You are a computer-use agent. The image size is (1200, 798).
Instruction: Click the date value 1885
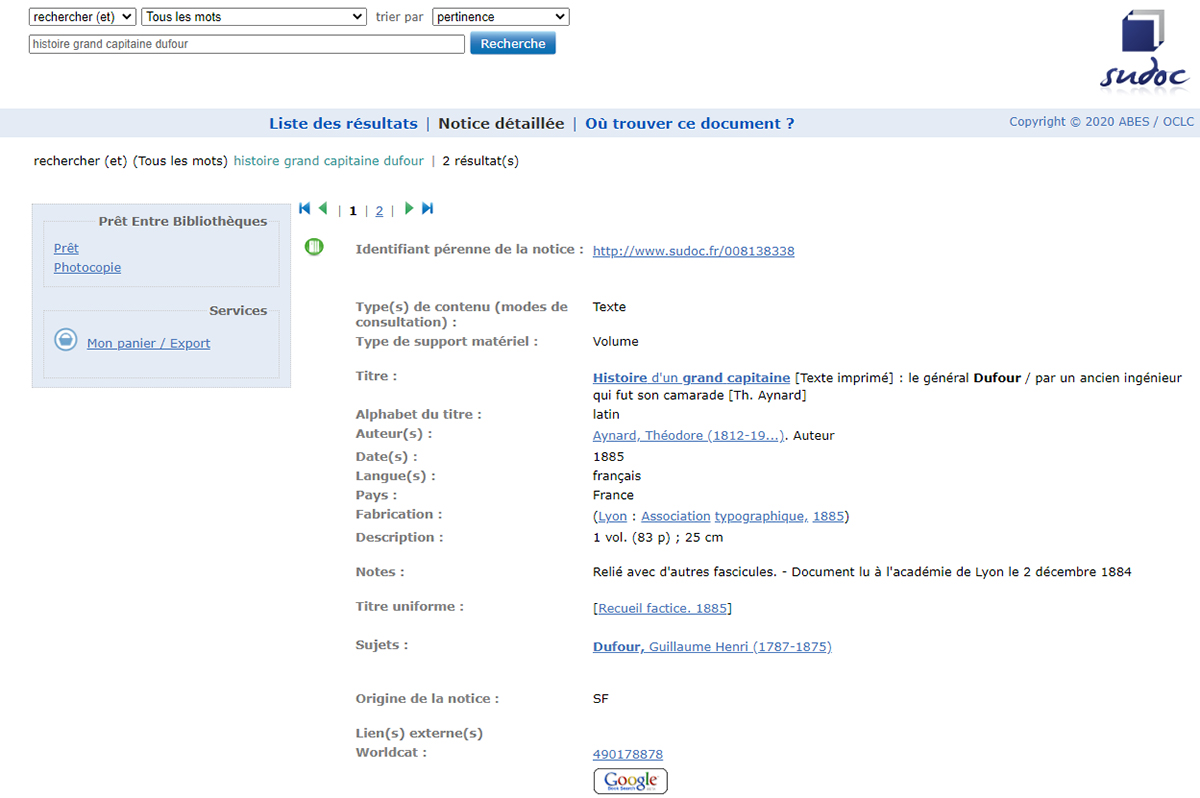[x=608, y=457]
